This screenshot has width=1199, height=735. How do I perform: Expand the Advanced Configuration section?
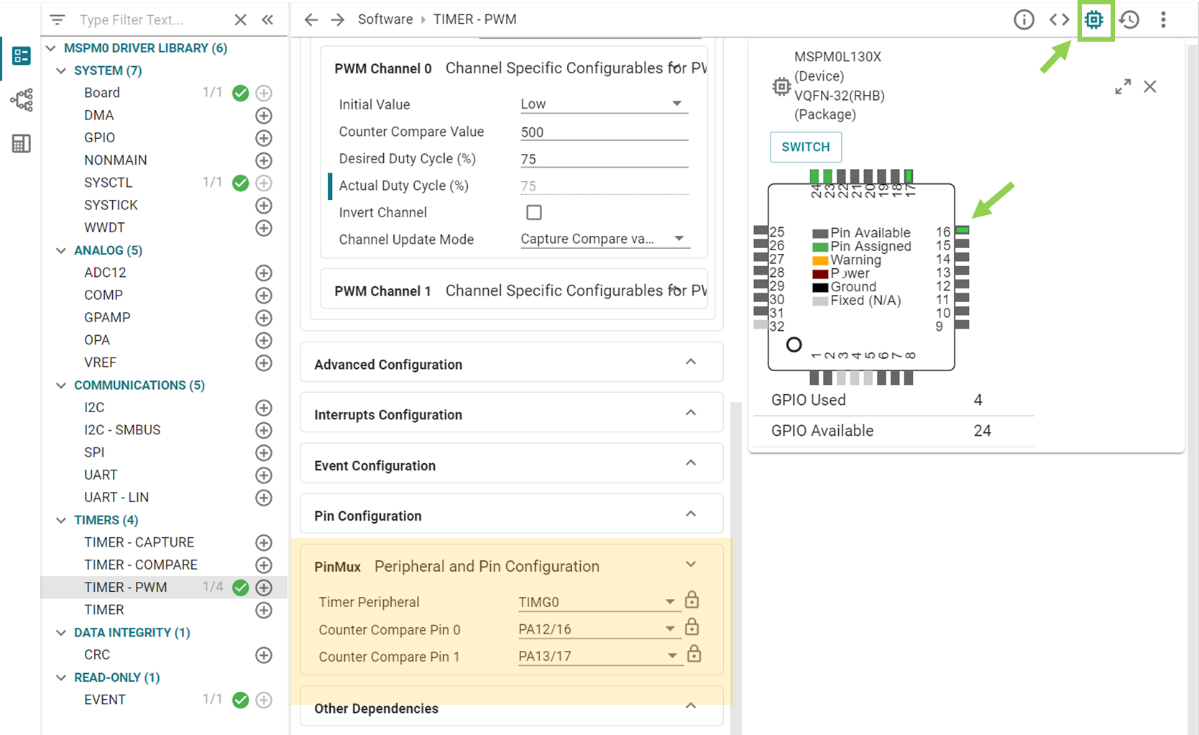pyautogui.click(x=511, y=364)
